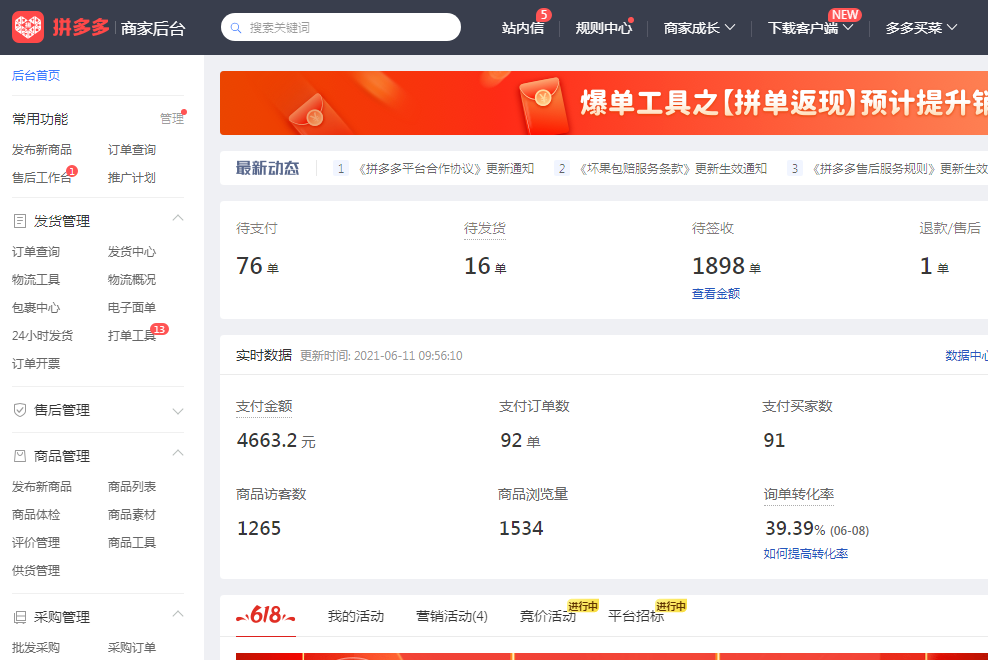Click the 采购管理 section icon
This screenshot has height=660, width=988.
point(20,617)
